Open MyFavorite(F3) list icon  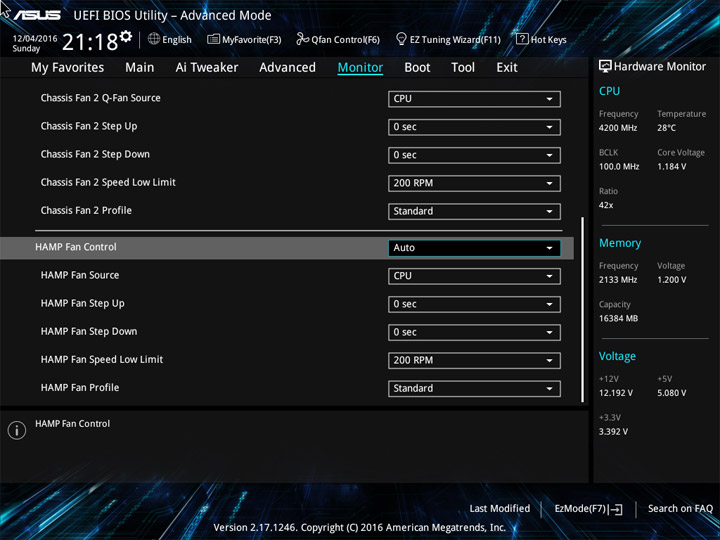point(213,39)
